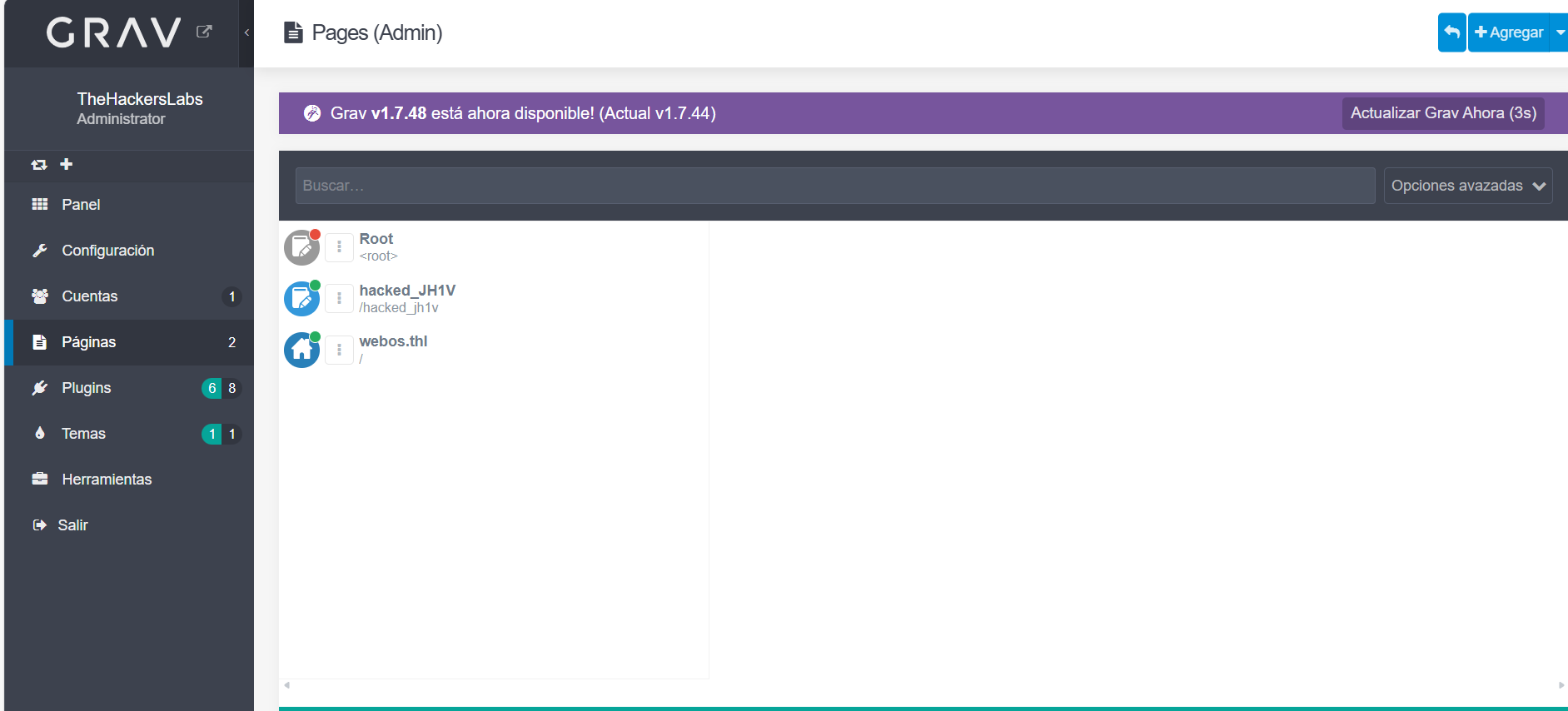Open the Root row options menu

[339, 247]
